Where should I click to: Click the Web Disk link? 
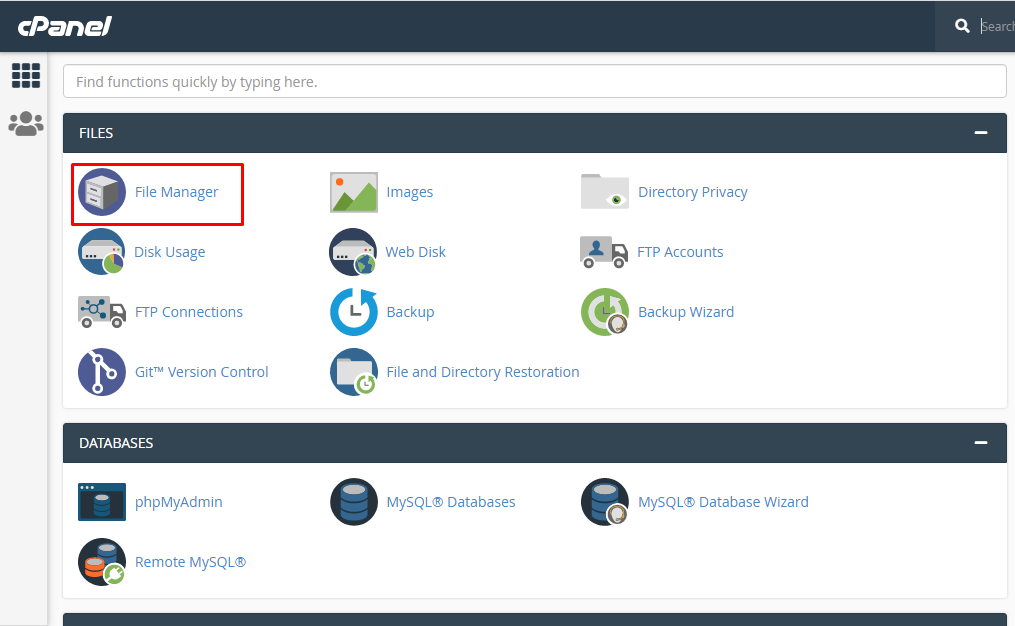pos(416,252)
